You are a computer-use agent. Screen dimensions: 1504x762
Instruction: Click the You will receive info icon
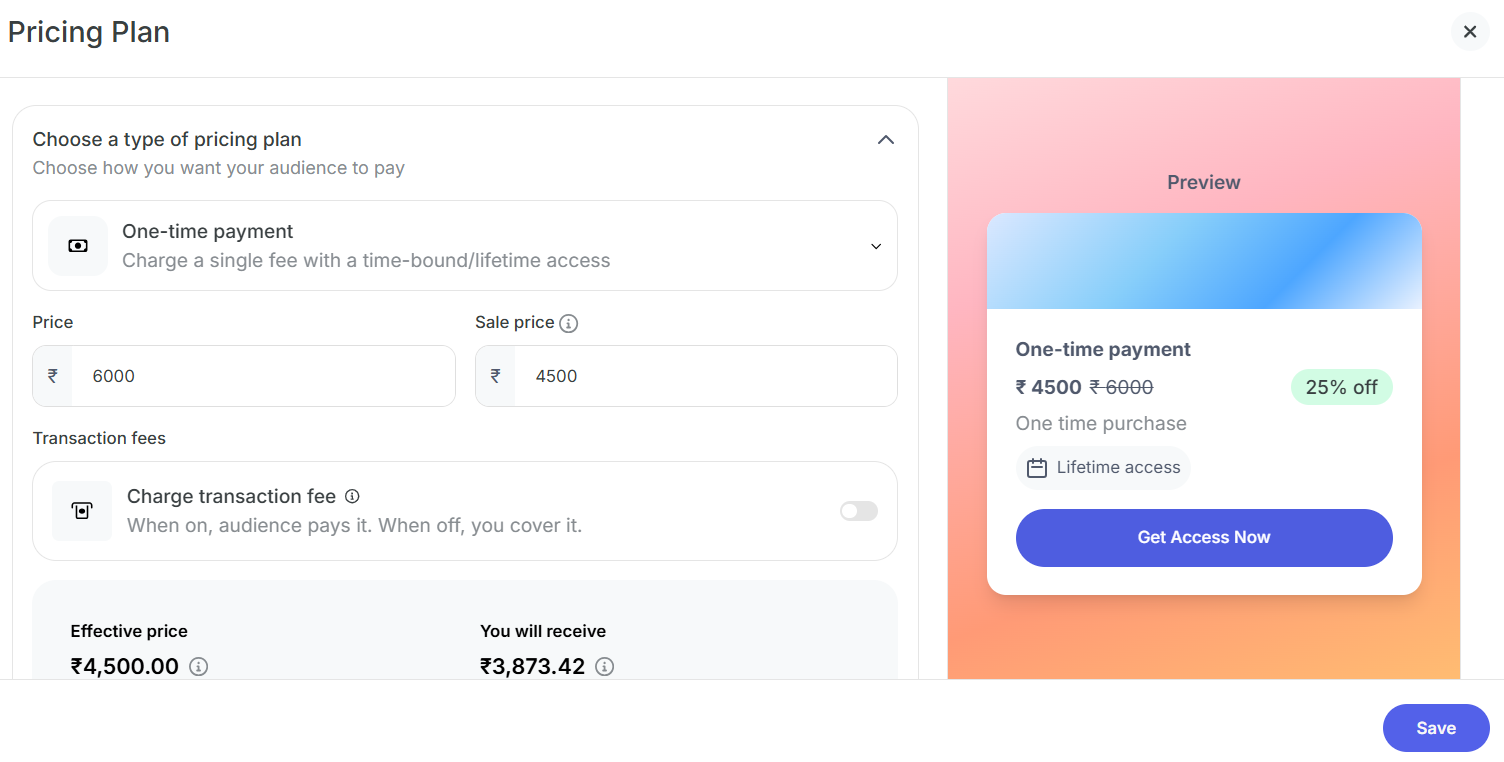tap(604, 667)
